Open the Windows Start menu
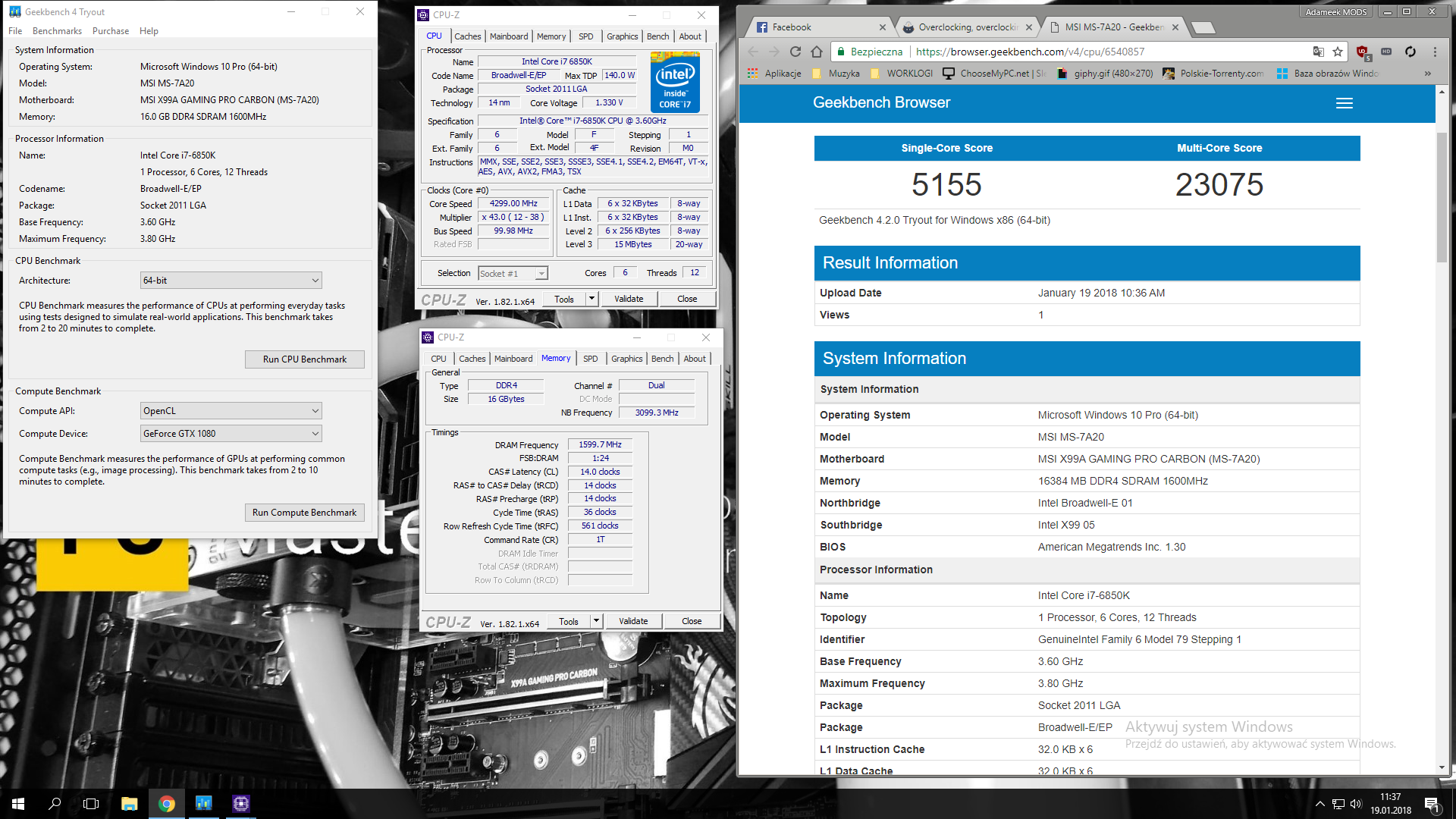 pos(18,804)
